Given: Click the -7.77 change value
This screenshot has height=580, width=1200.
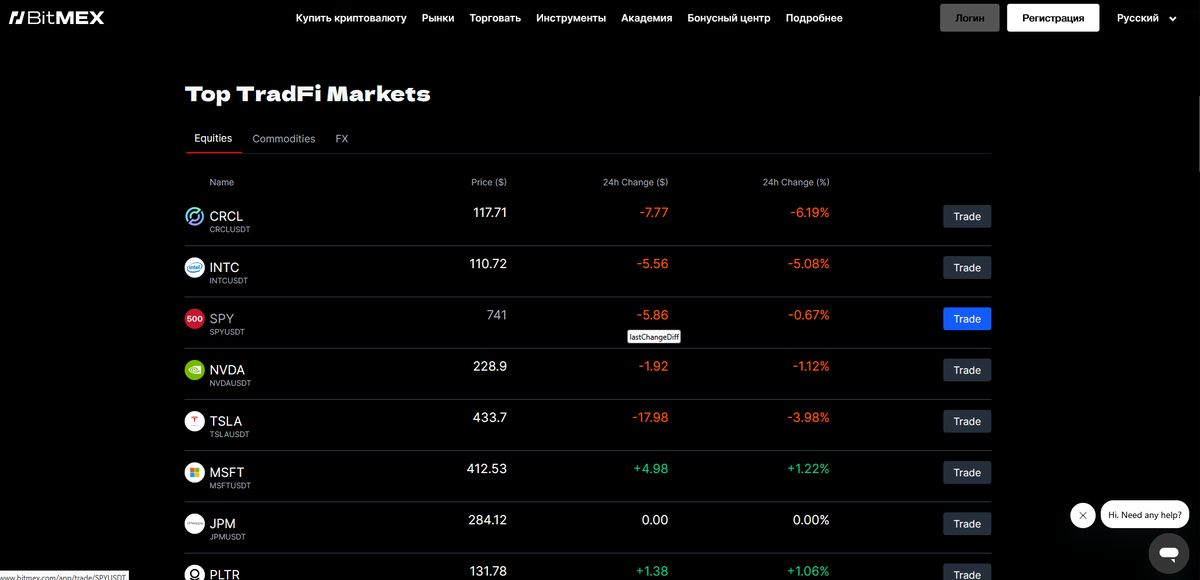Looking at the screenshot, I should [654, 213].
